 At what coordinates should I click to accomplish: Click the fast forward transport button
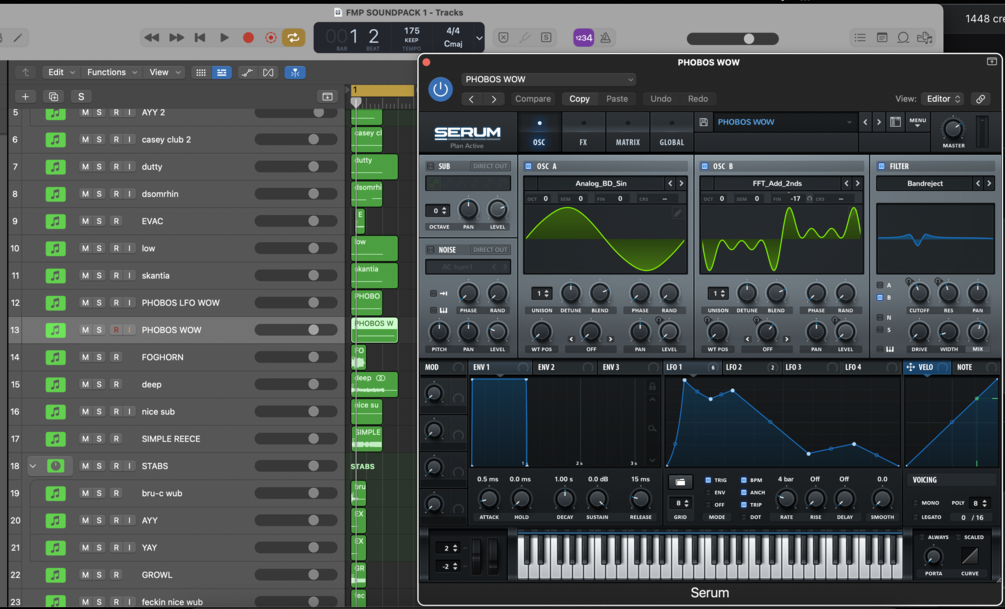[x=176, y=38]
